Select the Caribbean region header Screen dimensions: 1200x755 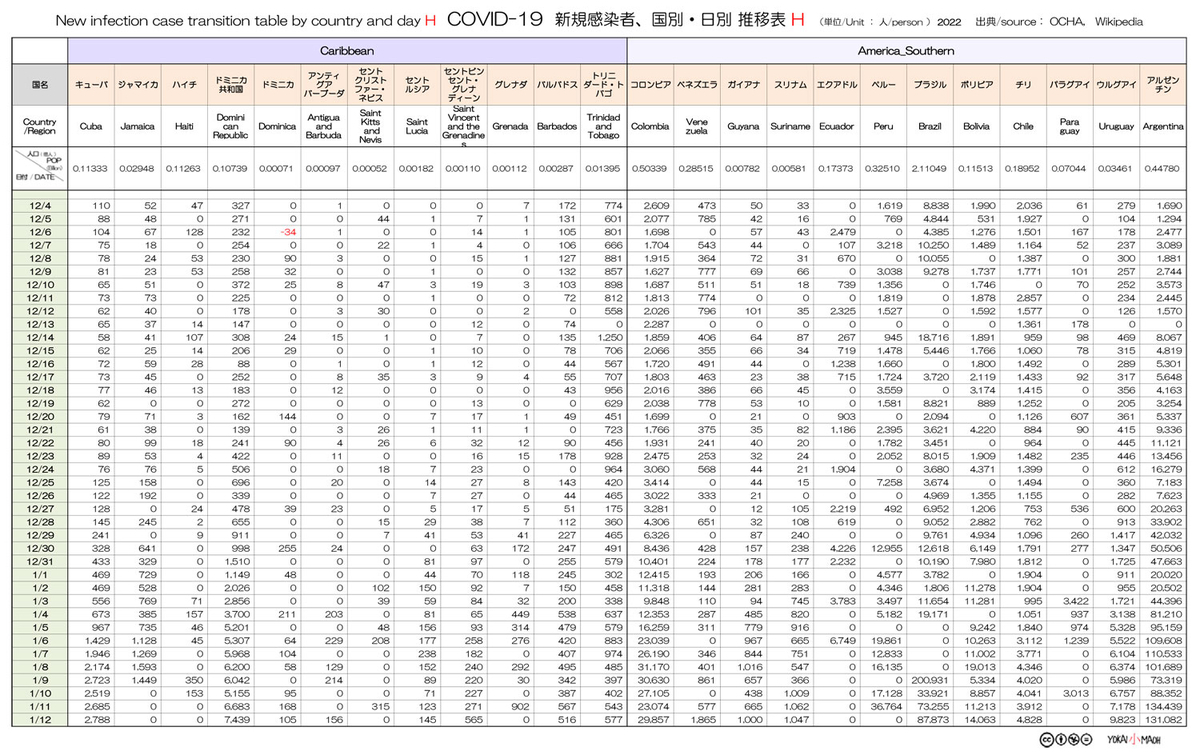[x=348, y=49]
